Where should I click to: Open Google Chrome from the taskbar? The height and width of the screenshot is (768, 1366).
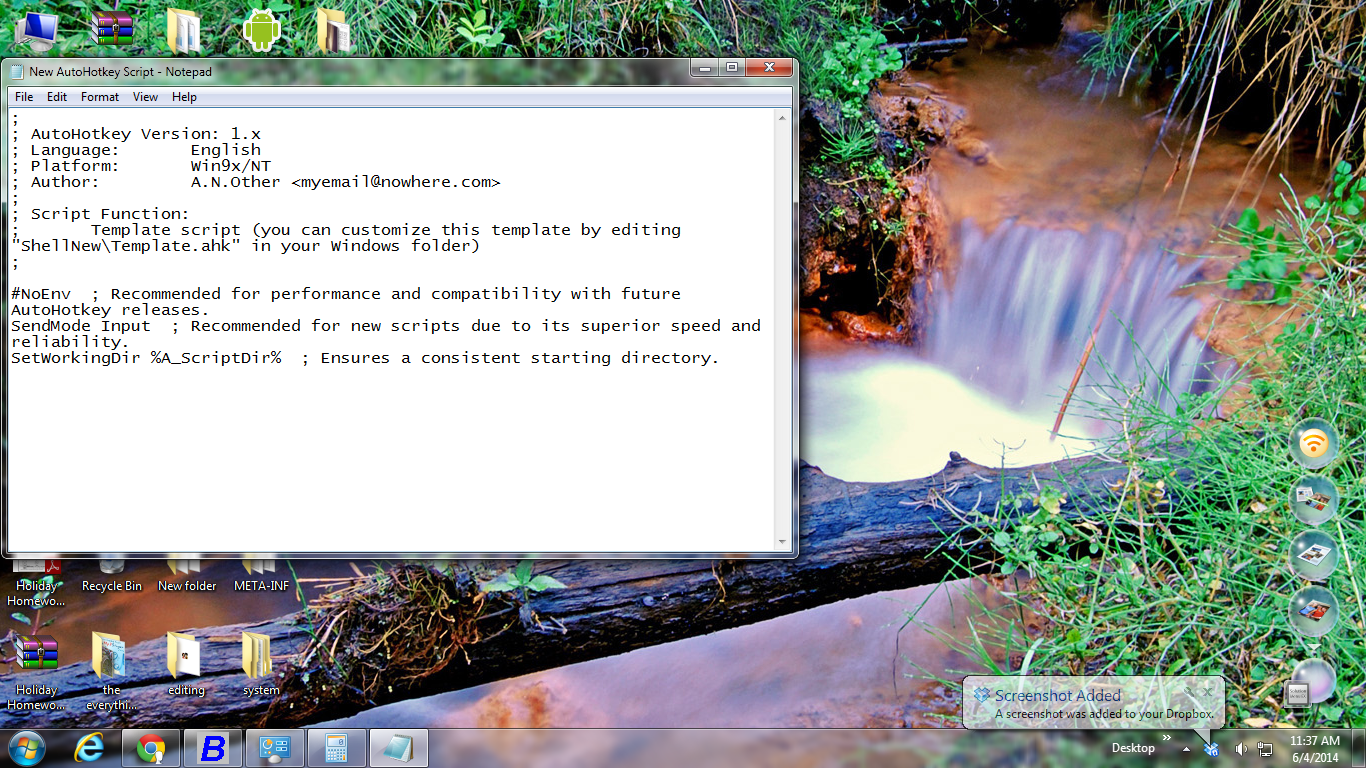point(151,748)
